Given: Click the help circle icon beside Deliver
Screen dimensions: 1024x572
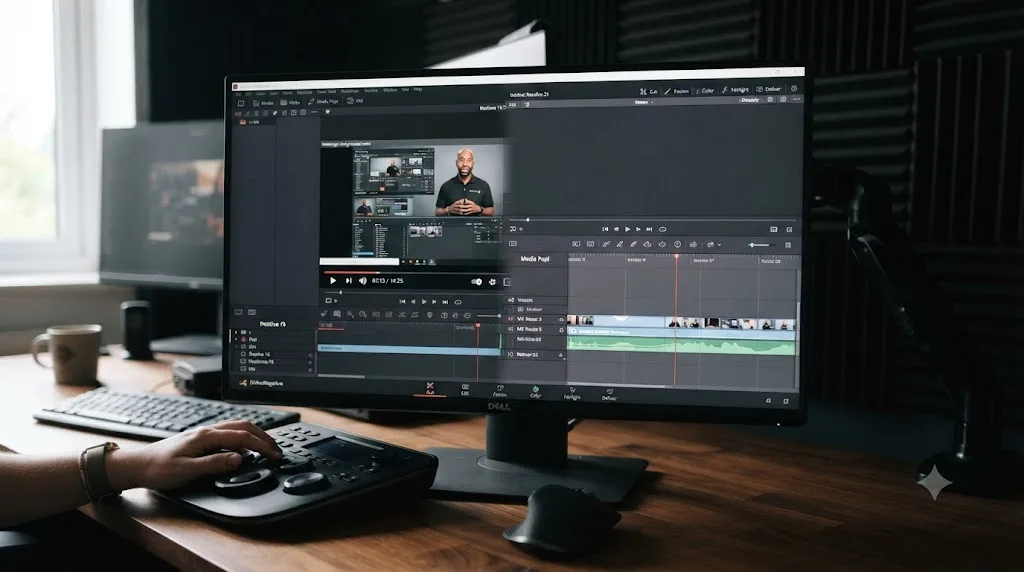Looking at the screenshot, I should click(793, 88).
